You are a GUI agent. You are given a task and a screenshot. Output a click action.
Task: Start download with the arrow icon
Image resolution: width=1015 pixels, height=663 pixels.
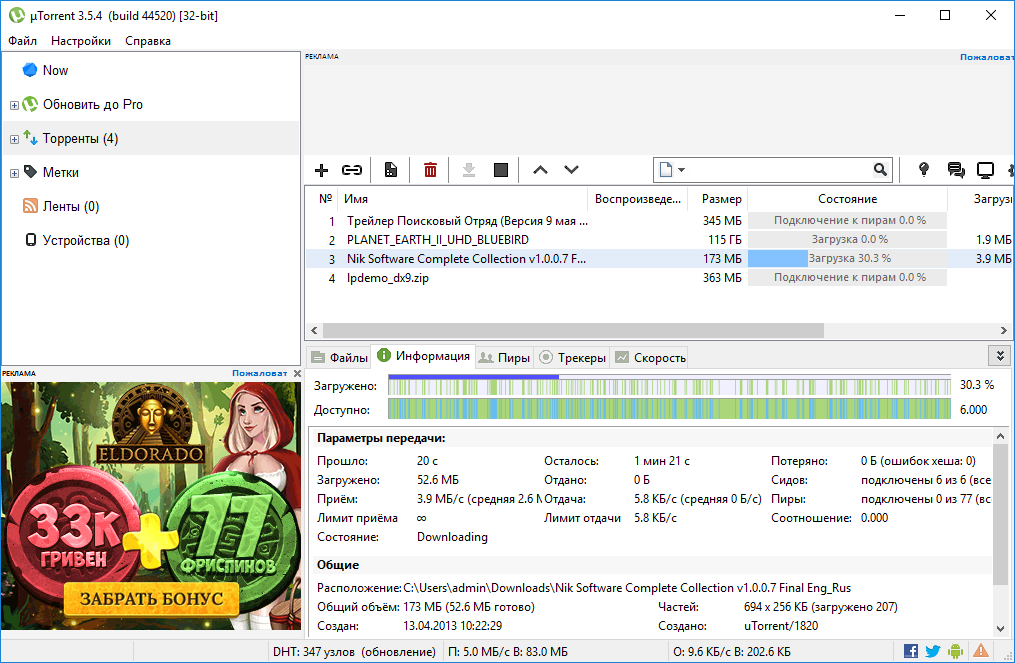tap(469, 170)
